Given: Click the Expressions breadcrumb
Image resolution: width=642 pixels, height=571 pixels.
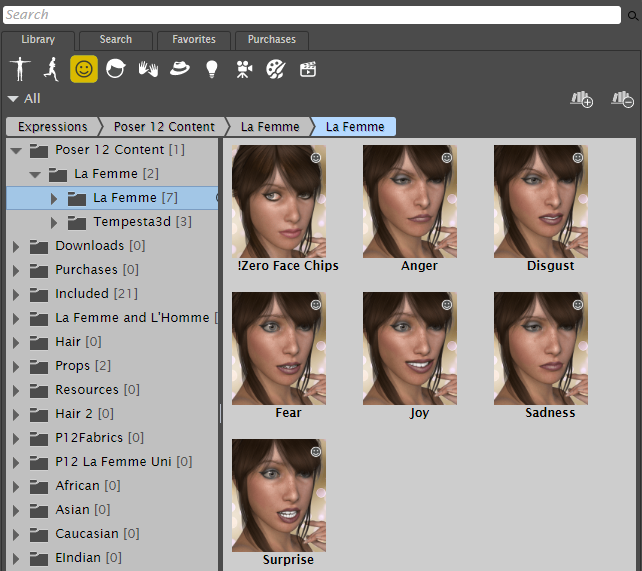Looking at the screenshot, I should pyautogui.click(x=51, y=127).
